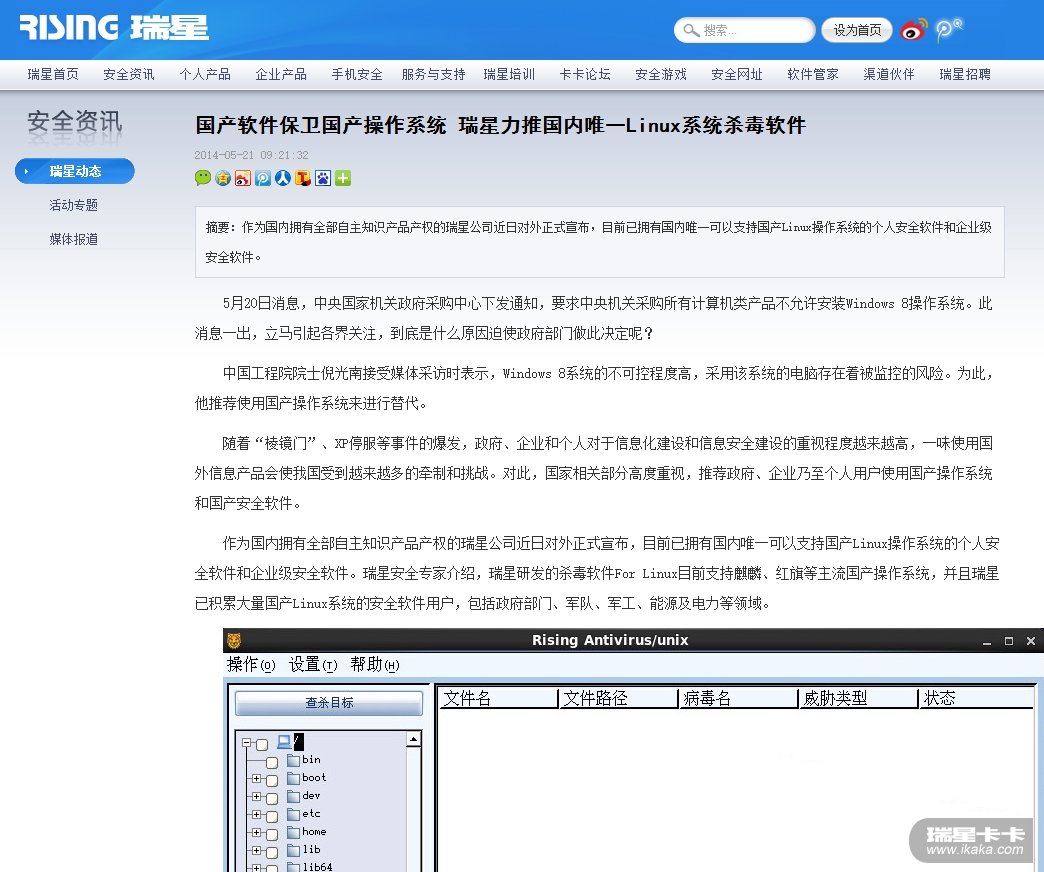
Task: Click the dev folder icon
Action: (294, 795)
